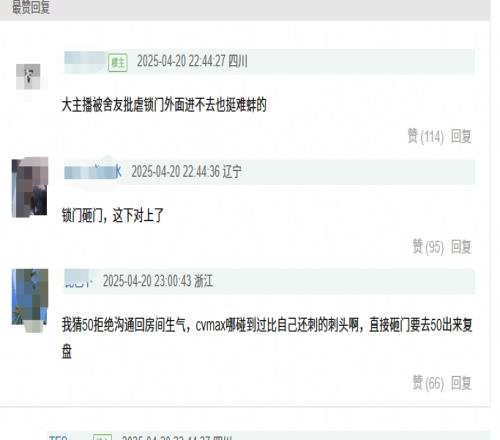Open avatar of the 浙江 commenter

pos(30,300)
